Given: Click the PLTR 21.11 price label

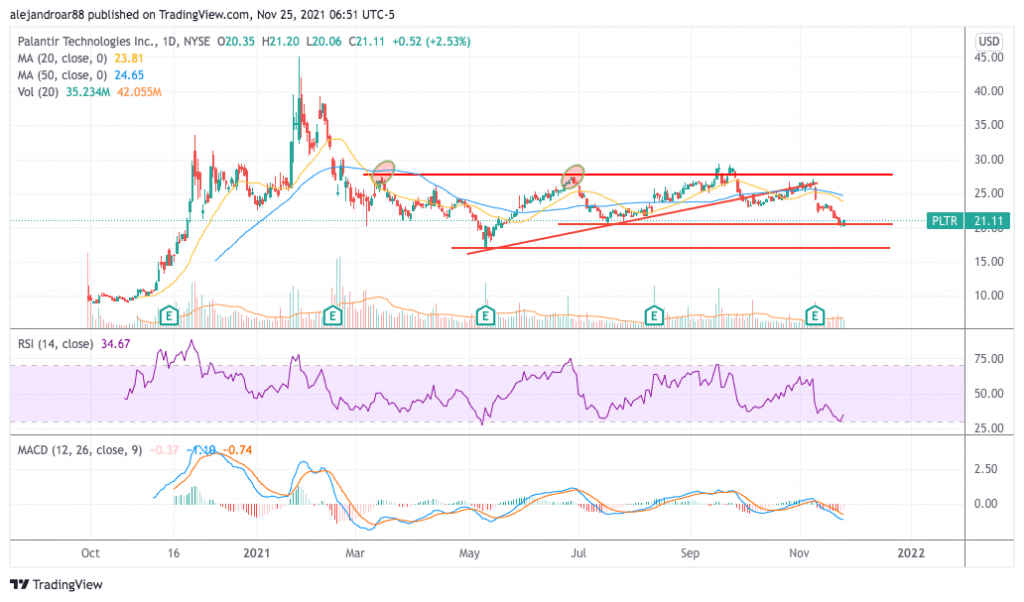Looking at the screenshot, I should point(968,221).
